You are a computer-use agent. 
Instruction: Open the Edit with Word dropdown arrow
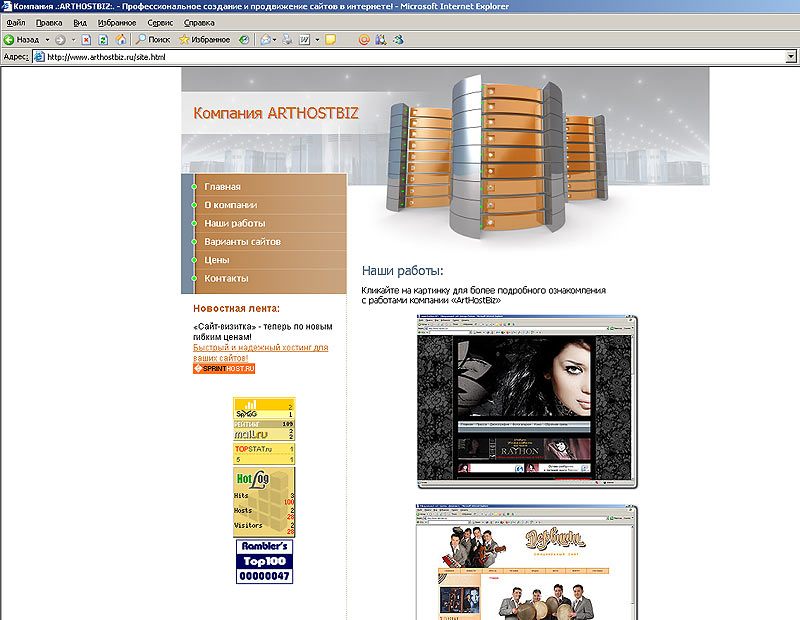[317, 39]
